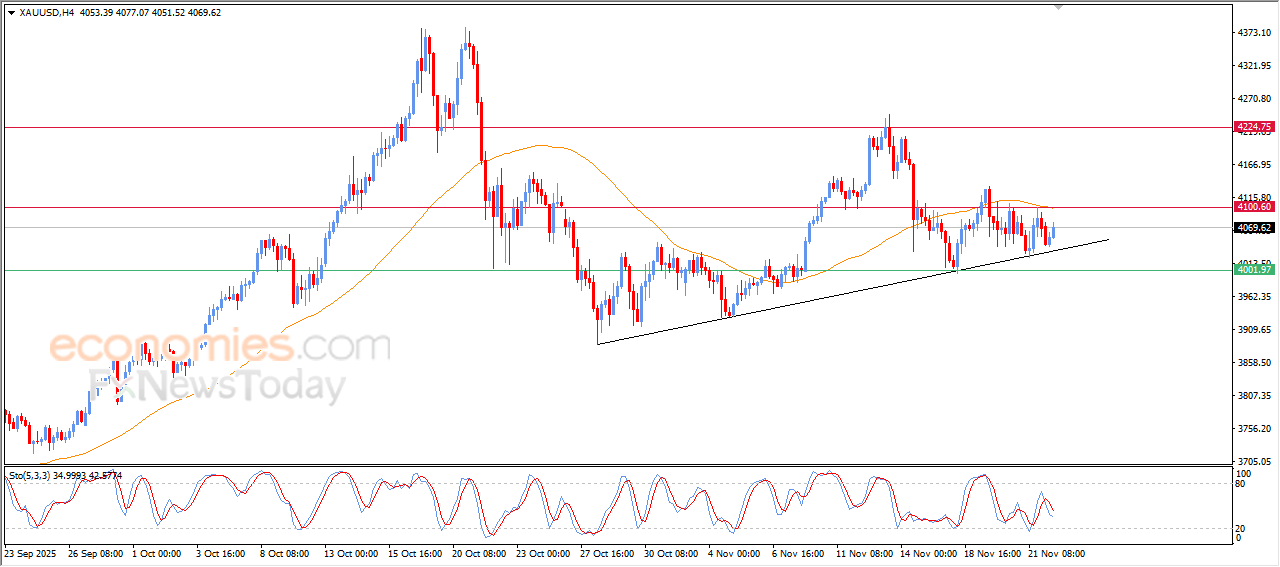Viewport: 1280px width, 567px height.
Task: Select the 4224.75 price level tag
Action: click(x=1254, y=127)
